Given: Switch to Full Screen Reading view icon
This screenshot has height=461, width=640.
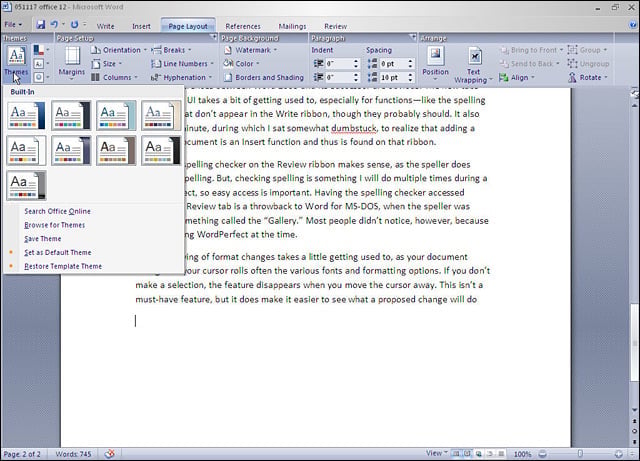Looking at the screenshot, I should [467, 454].
